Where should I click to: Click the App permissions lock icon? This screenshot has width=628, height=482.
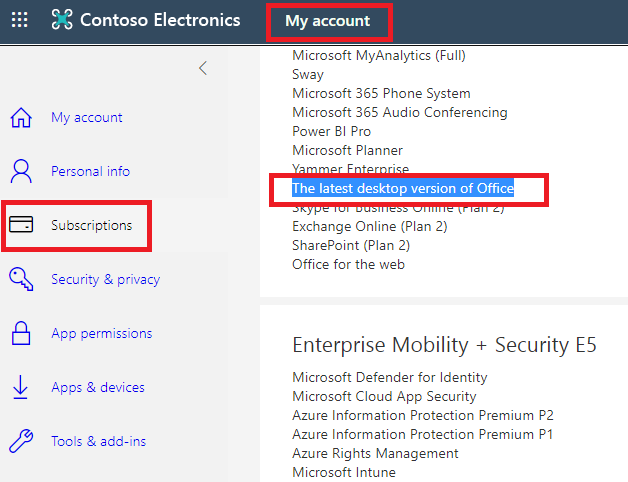pos(21,333)
